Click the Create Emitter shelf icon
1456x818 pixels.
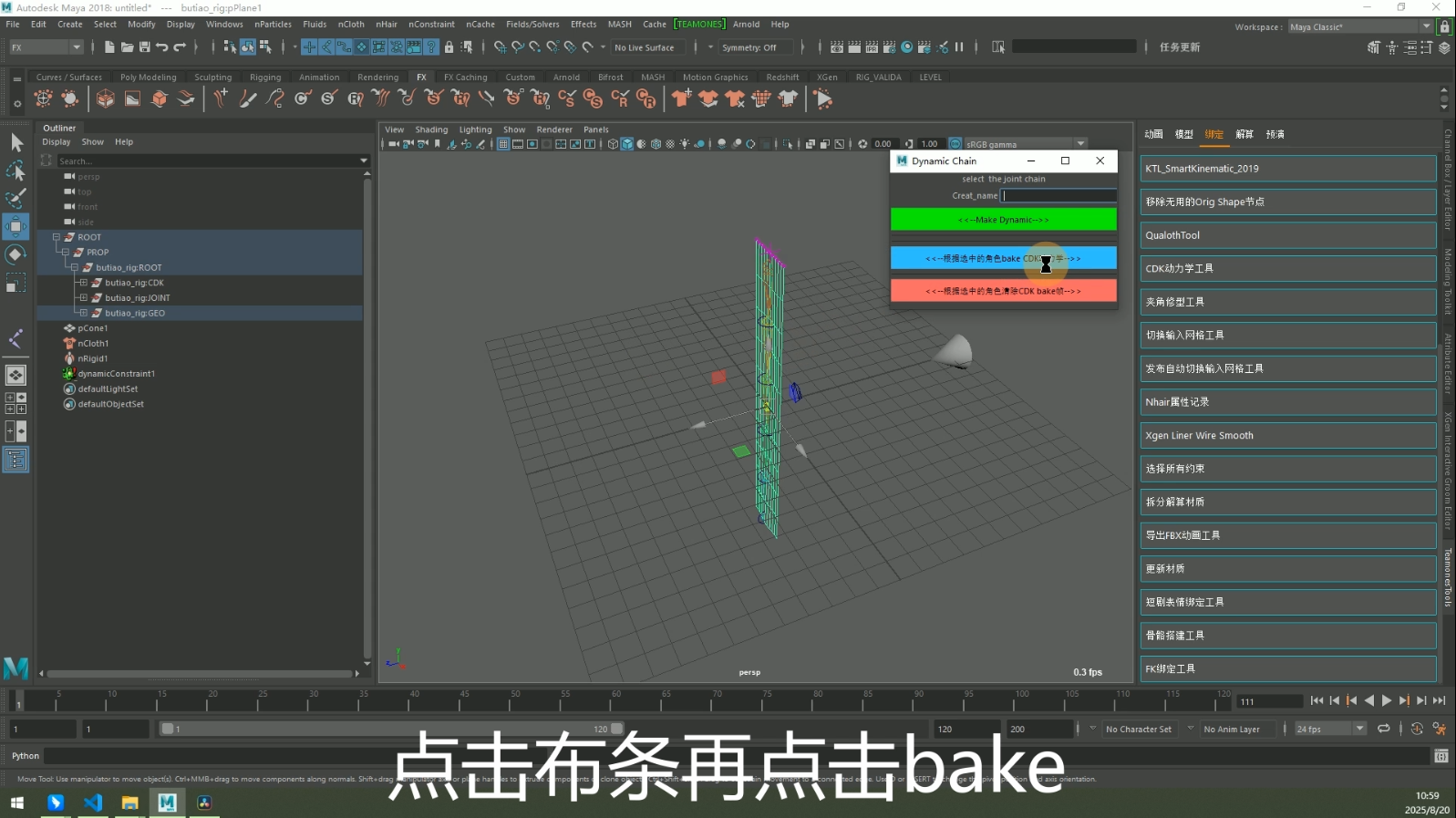[x=43, y=98]
